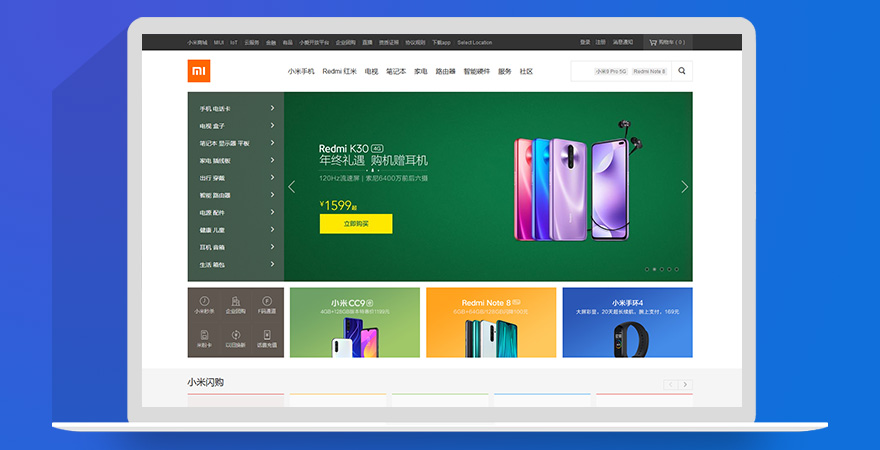Open the shopping cart (购物车)
The height and width of the screenshot is (450, 880).
[666, 42]
